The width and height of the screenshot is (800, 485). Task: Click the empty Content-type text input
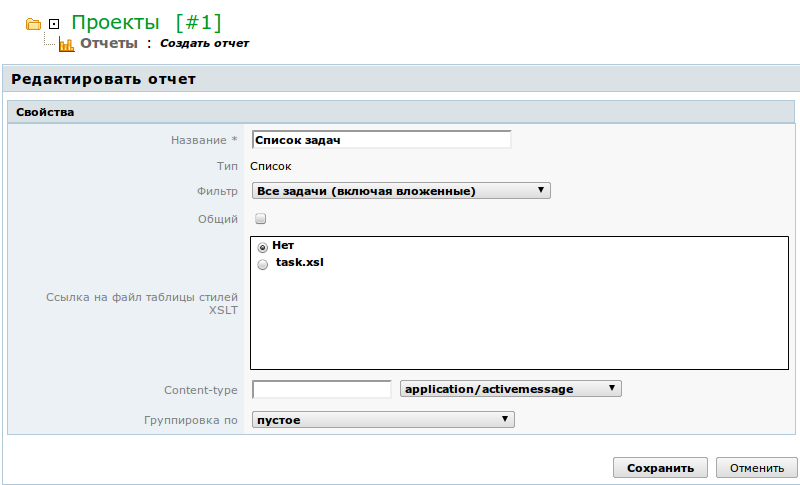pyautogui.click(x=321, y=389)
